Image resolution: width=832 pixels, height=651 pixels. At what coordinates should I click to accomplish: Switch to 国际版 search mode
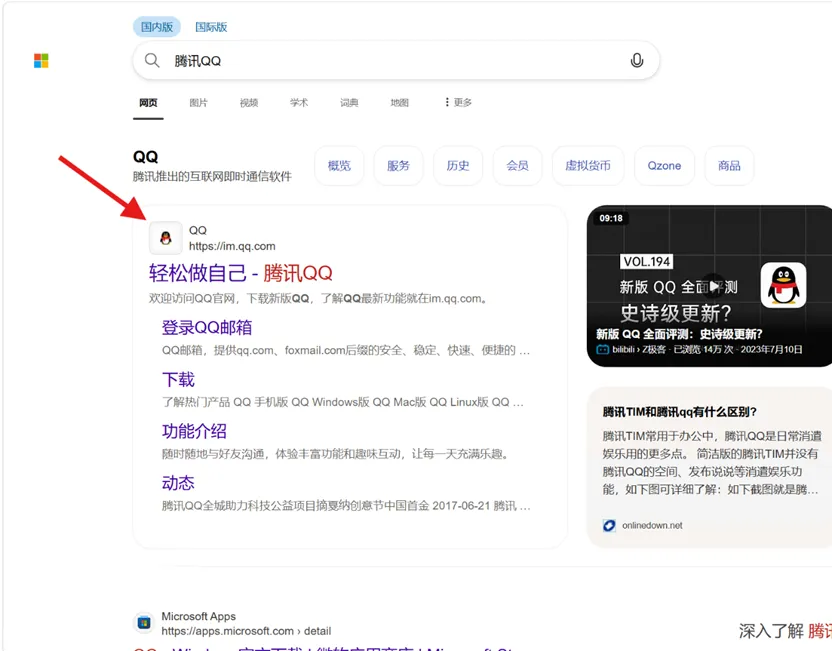click(x=211, y=27)
